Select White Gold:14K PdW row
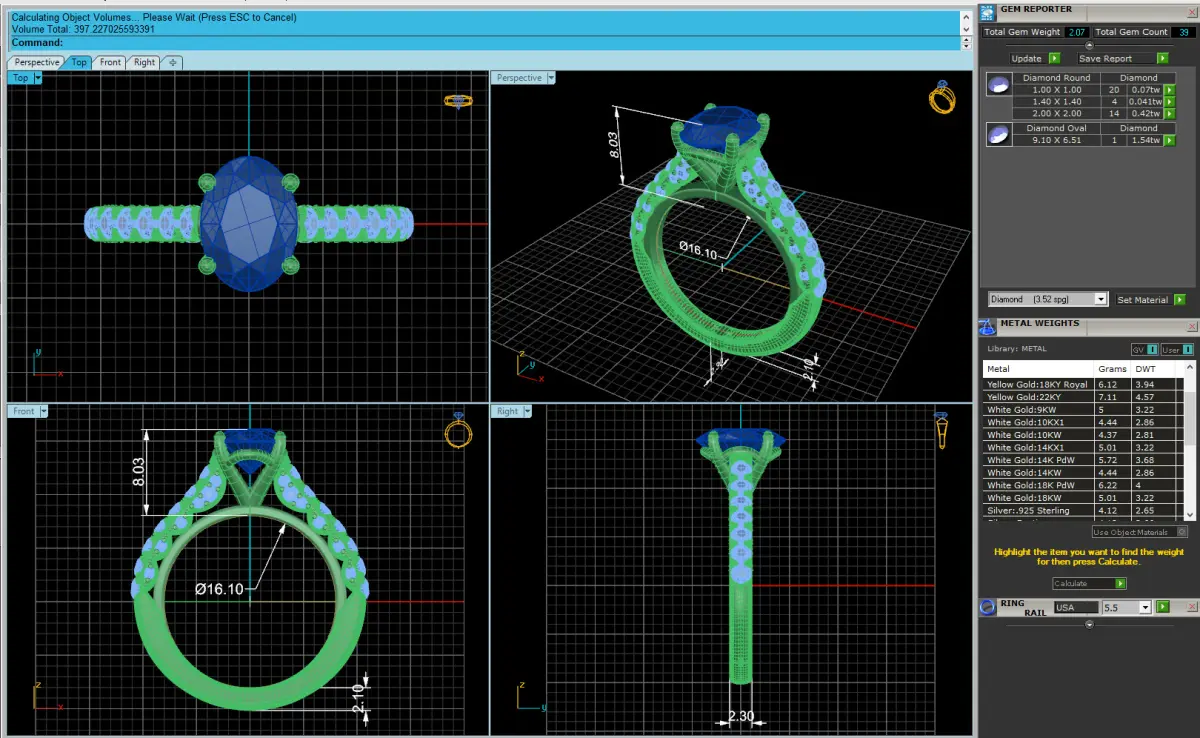Image resolution: width=1200 pixels, height=738 pixels. point(1083,460)
